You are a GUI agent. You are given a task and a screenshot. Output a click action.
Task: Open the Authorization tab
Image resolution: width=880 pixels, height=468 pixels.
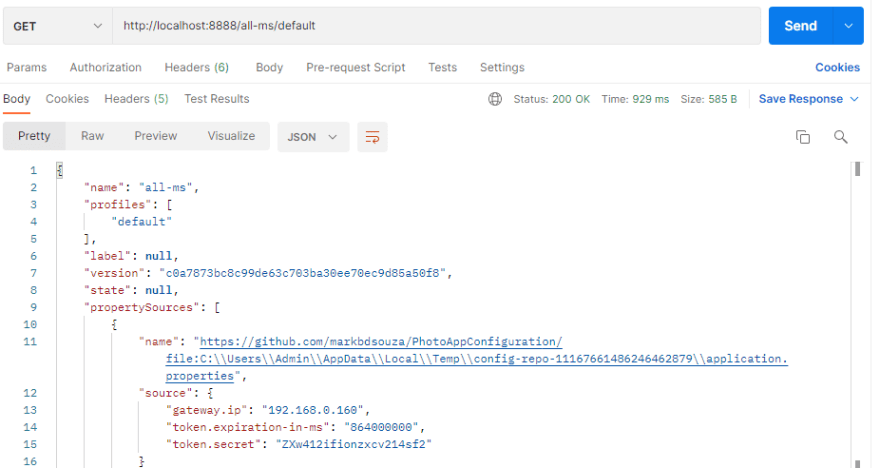point(106,68)
